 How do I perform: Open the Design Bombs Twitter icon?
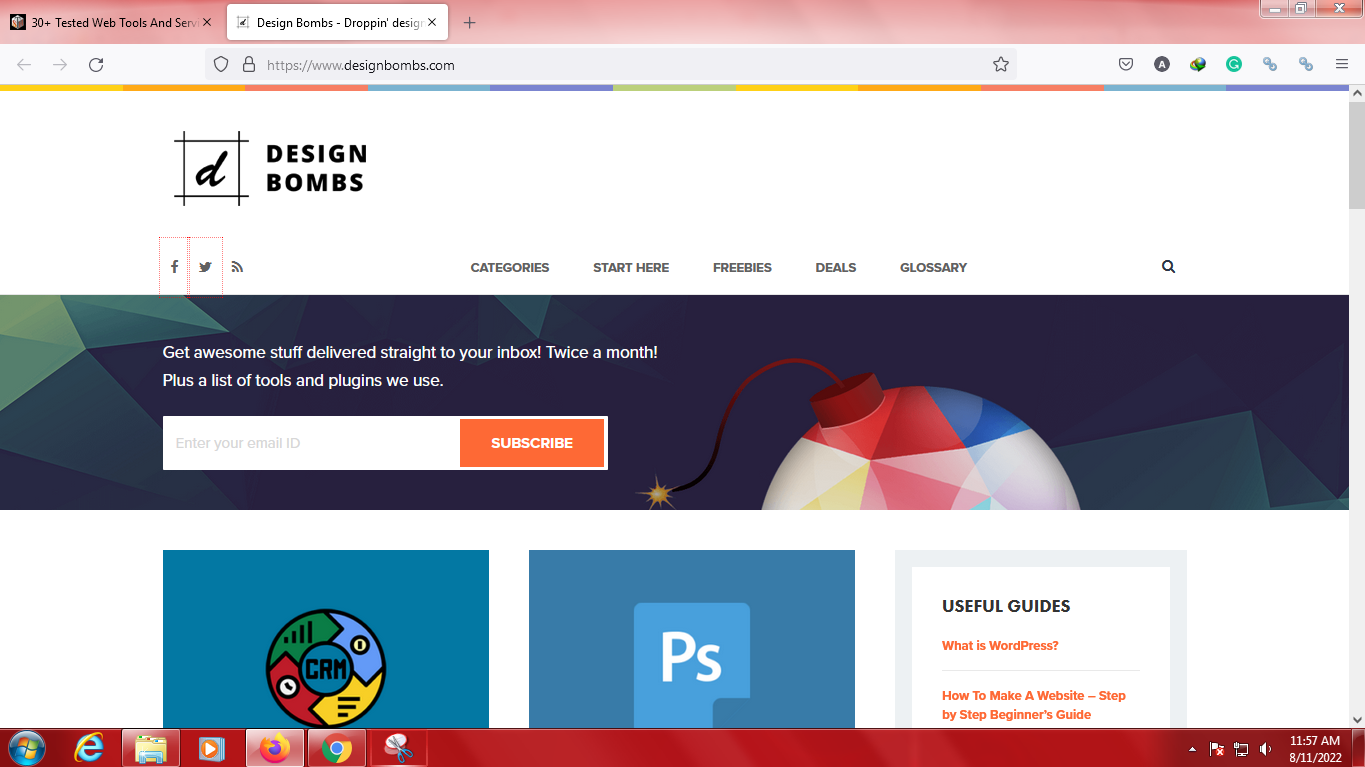[x=205, y=267]
